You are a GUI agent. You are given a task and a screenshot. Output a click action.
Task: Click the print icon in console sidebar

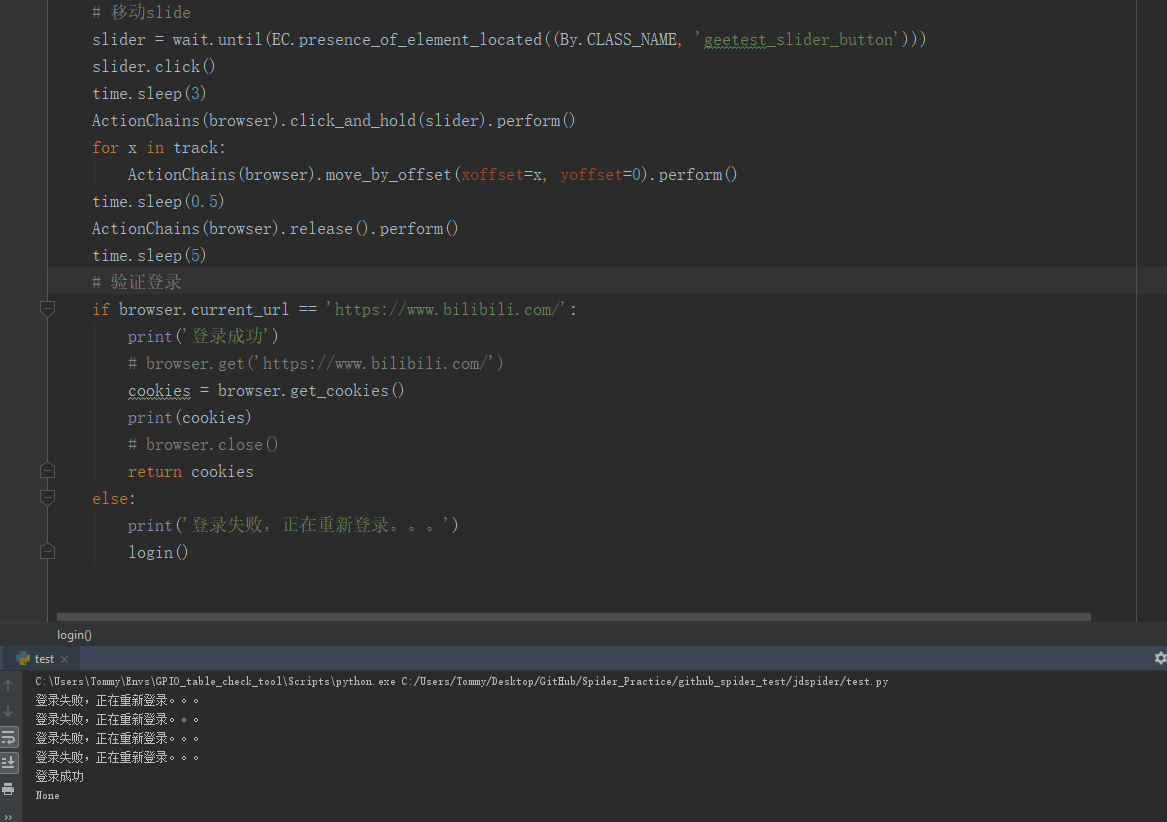tap(8, 788)
